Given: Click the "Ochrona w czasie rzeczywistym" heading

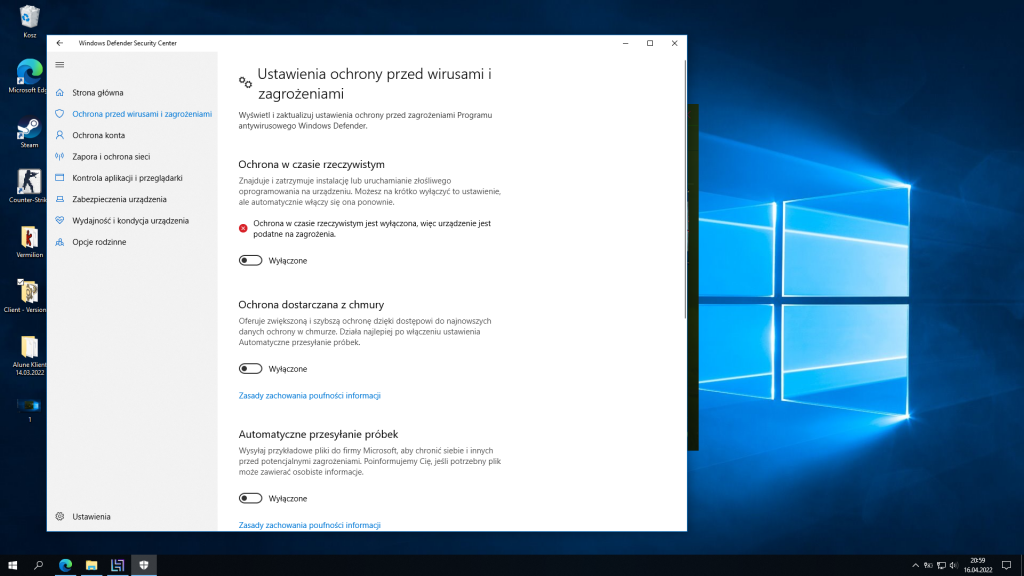Looking at the screenshot, I should (312, 165).
